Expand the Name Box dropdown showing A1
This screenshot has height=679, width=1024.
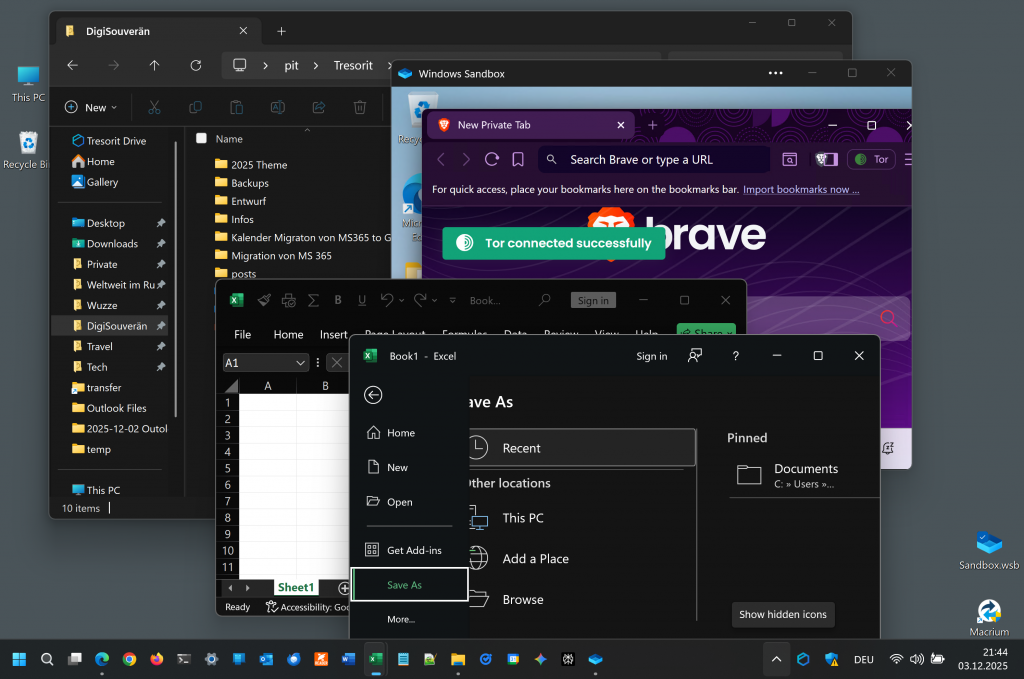pyautogui.click(x=300, y=363)
